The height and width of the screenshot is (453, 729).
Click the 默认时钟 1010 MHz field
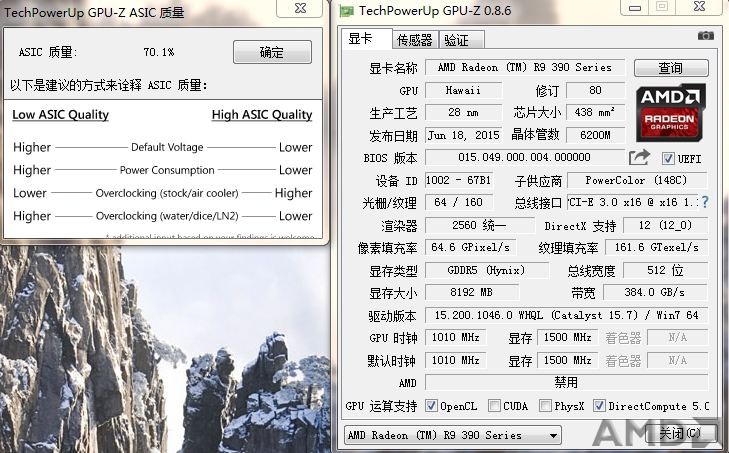click(456, 360)
